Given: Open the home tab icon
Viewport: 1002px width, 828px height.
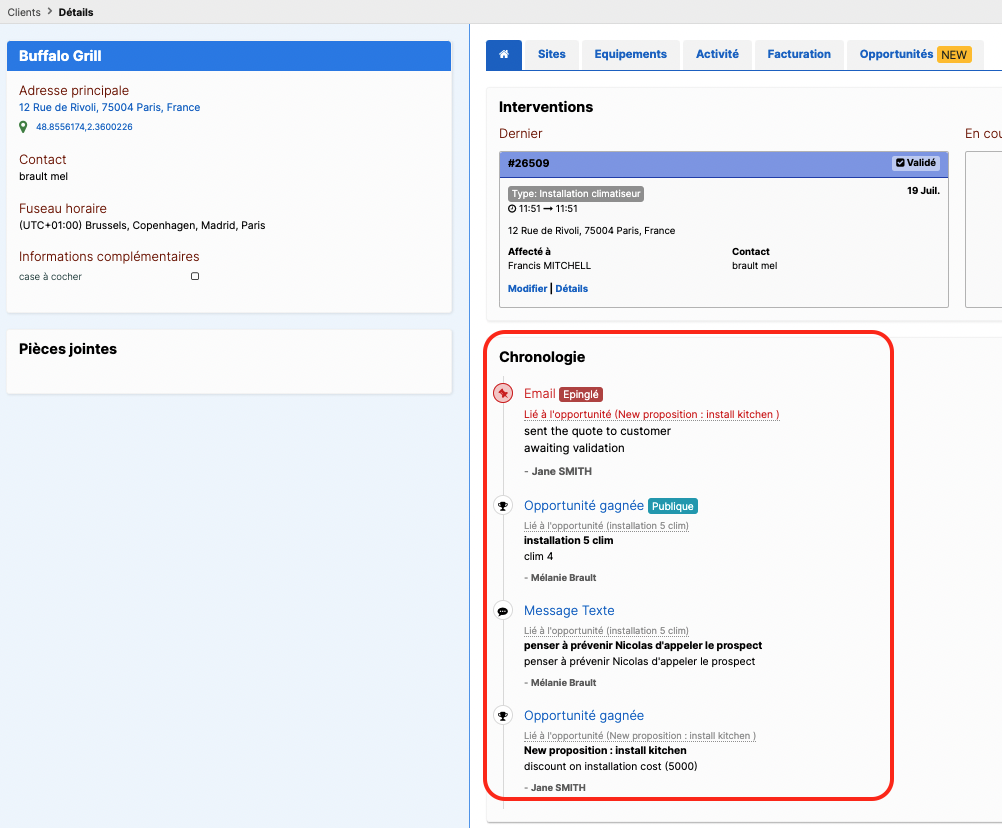Looking at the screenshot, I should (504, 54).
